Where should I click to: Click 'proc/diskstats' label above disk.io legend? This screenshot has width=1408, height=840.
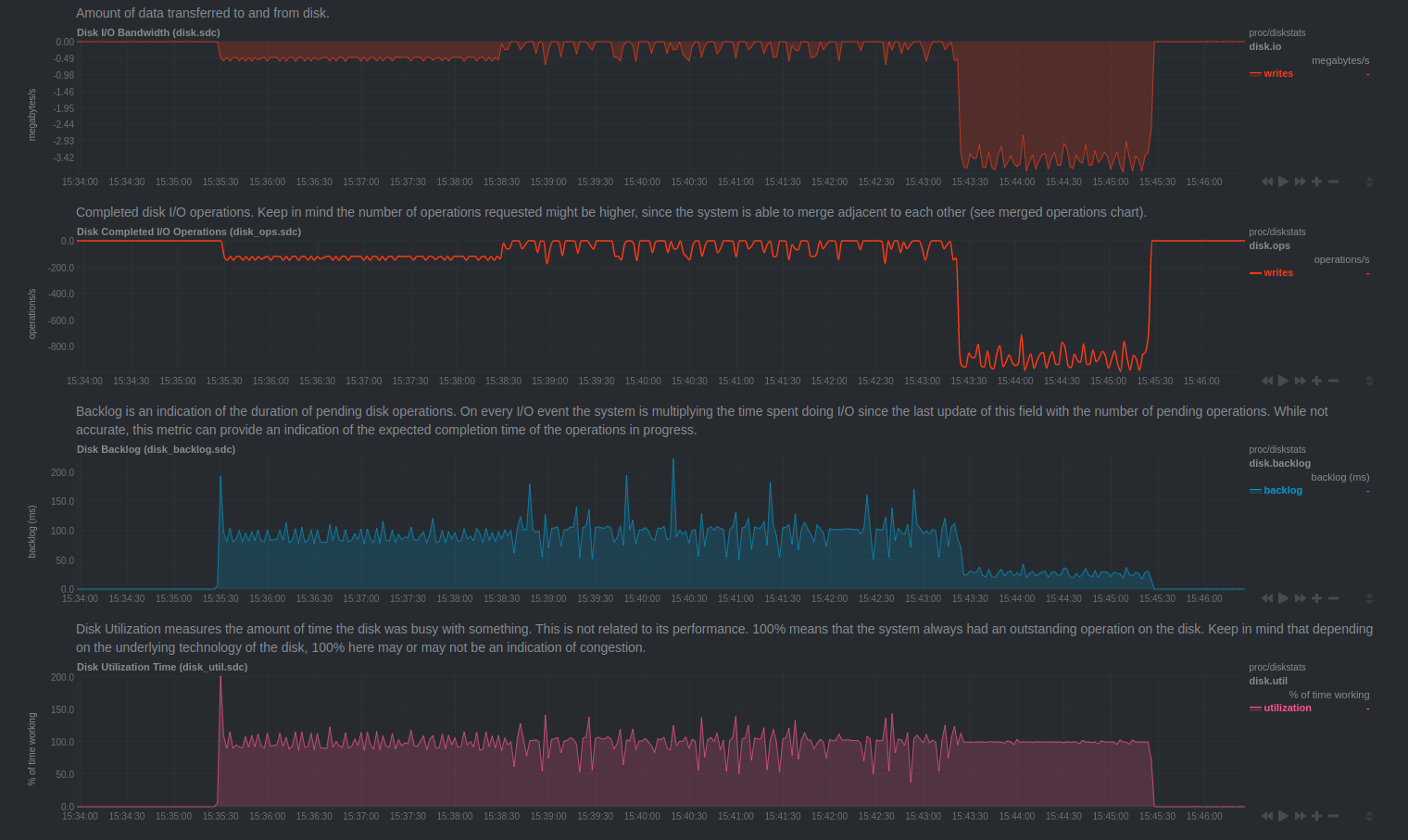1277,32
